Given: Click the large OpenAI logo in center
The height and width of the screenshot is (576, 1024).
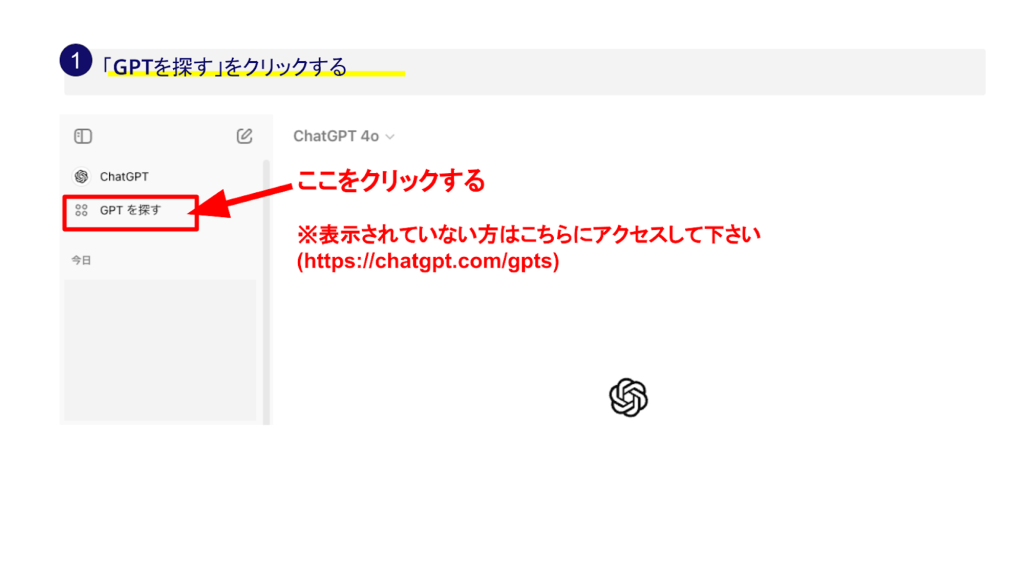Looking at the screenshot, I should click(x=628, y=398).
